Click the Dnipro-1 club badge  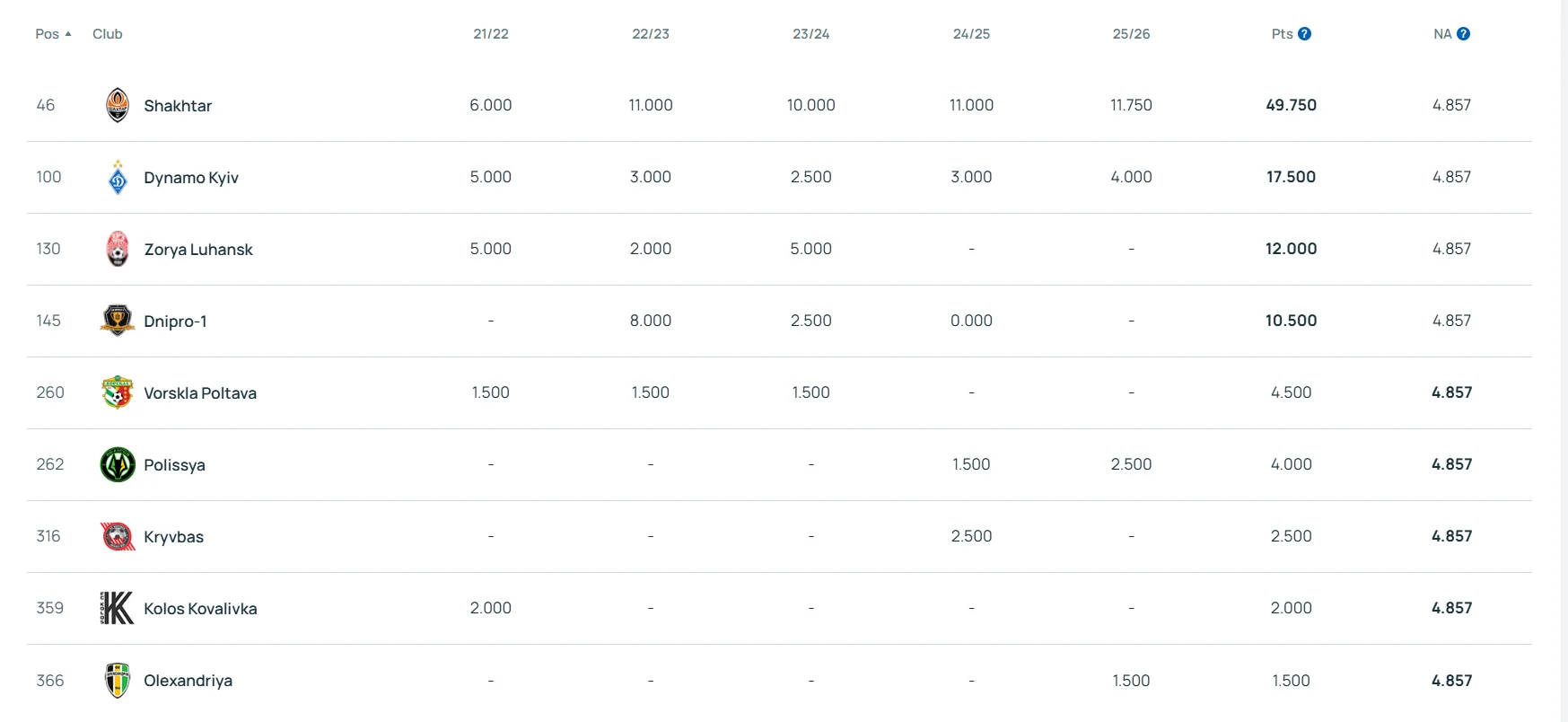[118, 321]
